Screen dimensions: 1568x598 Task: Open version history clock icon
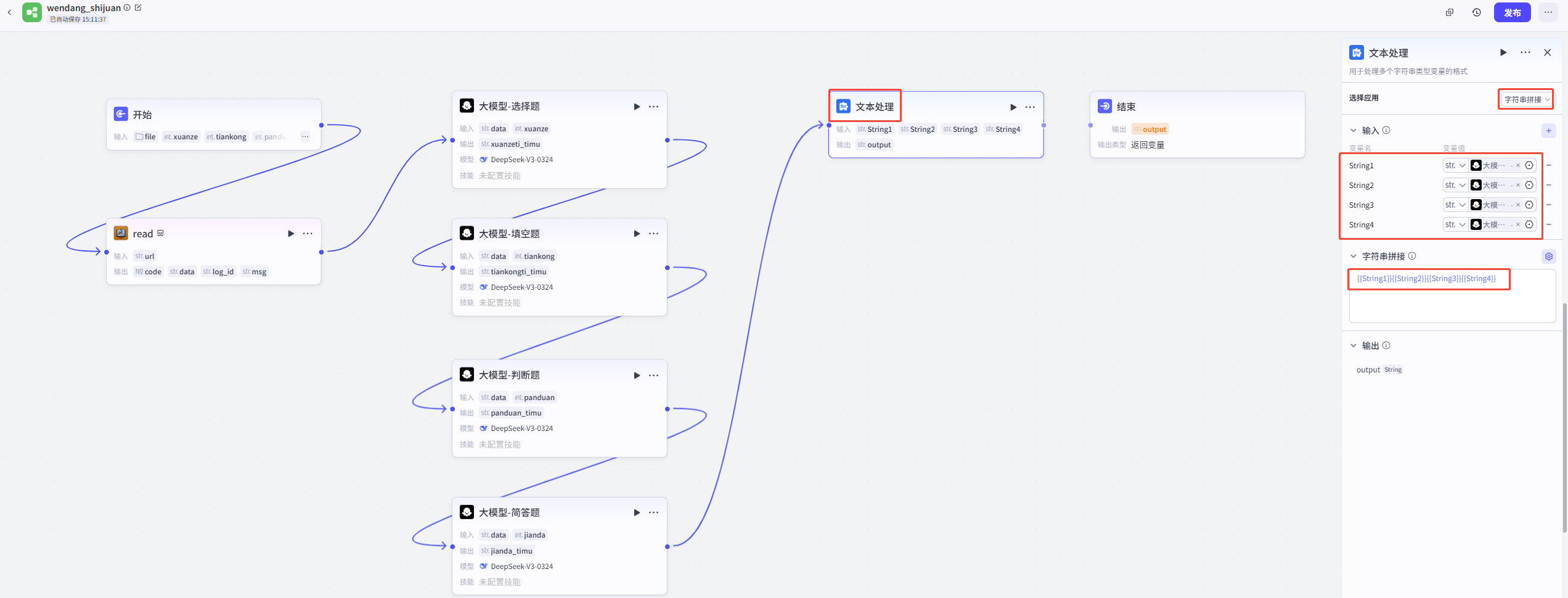point(1477,12)
